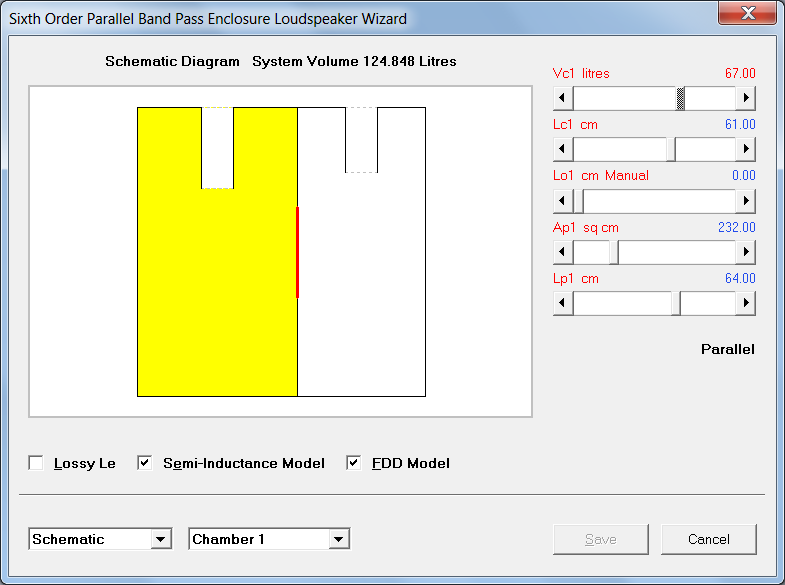Click the Lo1 value 0.00

click(743, 176)
